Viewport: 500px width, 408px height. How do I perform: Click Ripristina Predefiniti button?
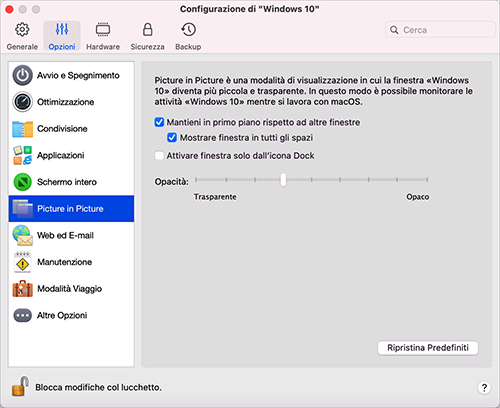[x=428, y=348]
